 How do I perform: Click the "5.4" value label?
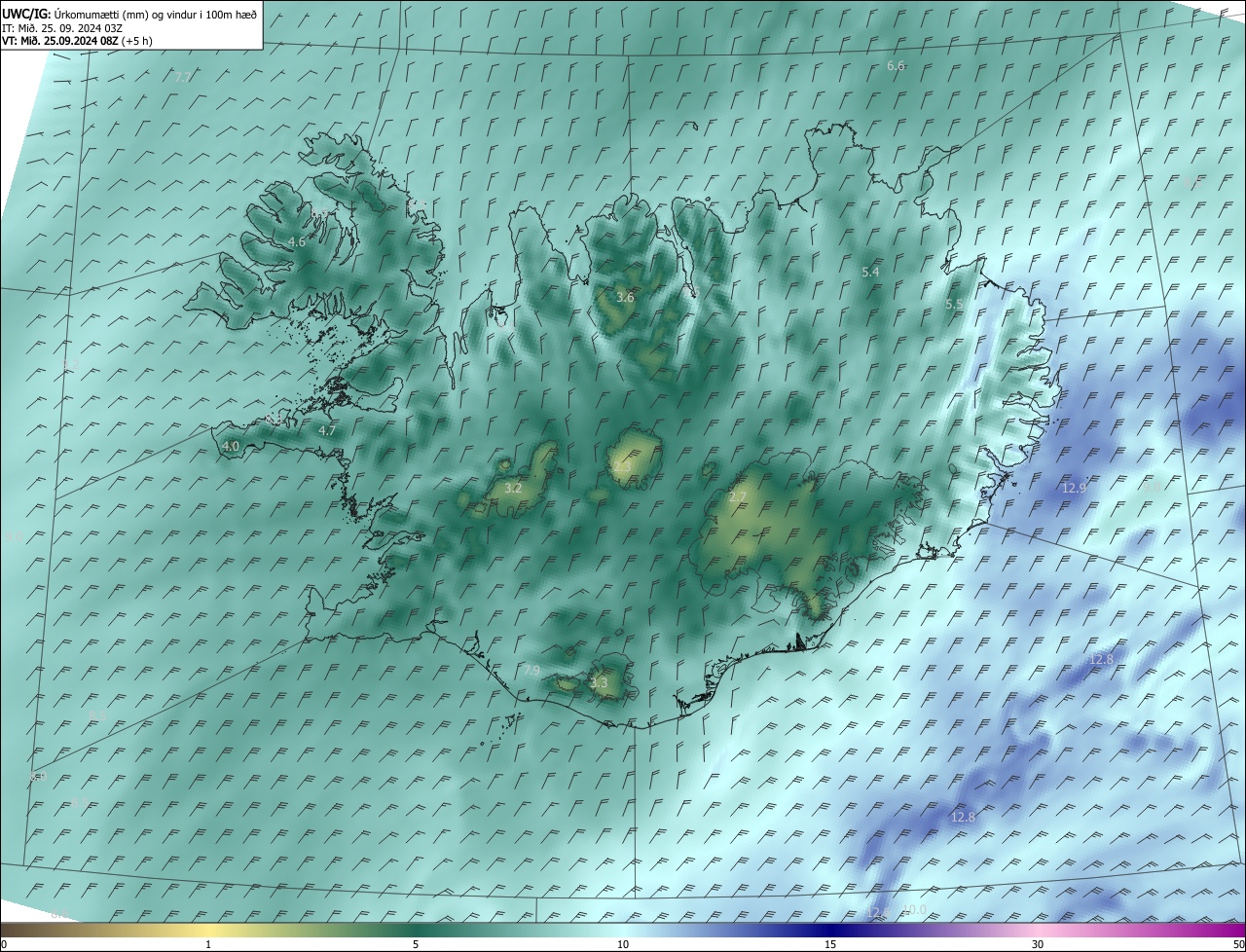point(870,272)
